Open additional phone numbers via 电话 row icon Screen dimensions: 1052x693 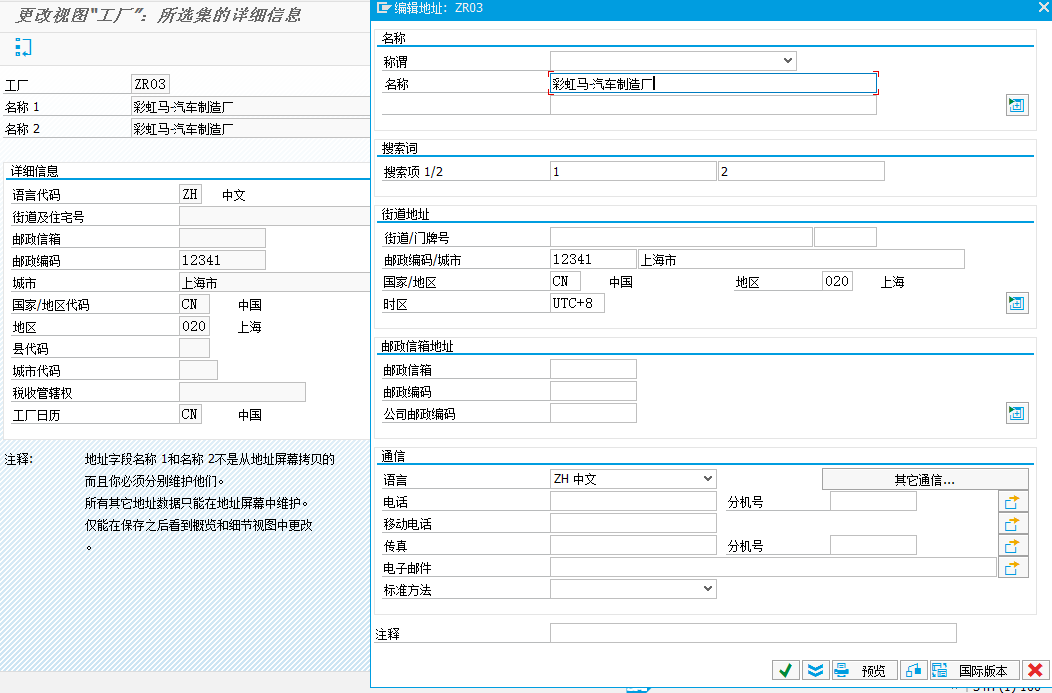1012,502
